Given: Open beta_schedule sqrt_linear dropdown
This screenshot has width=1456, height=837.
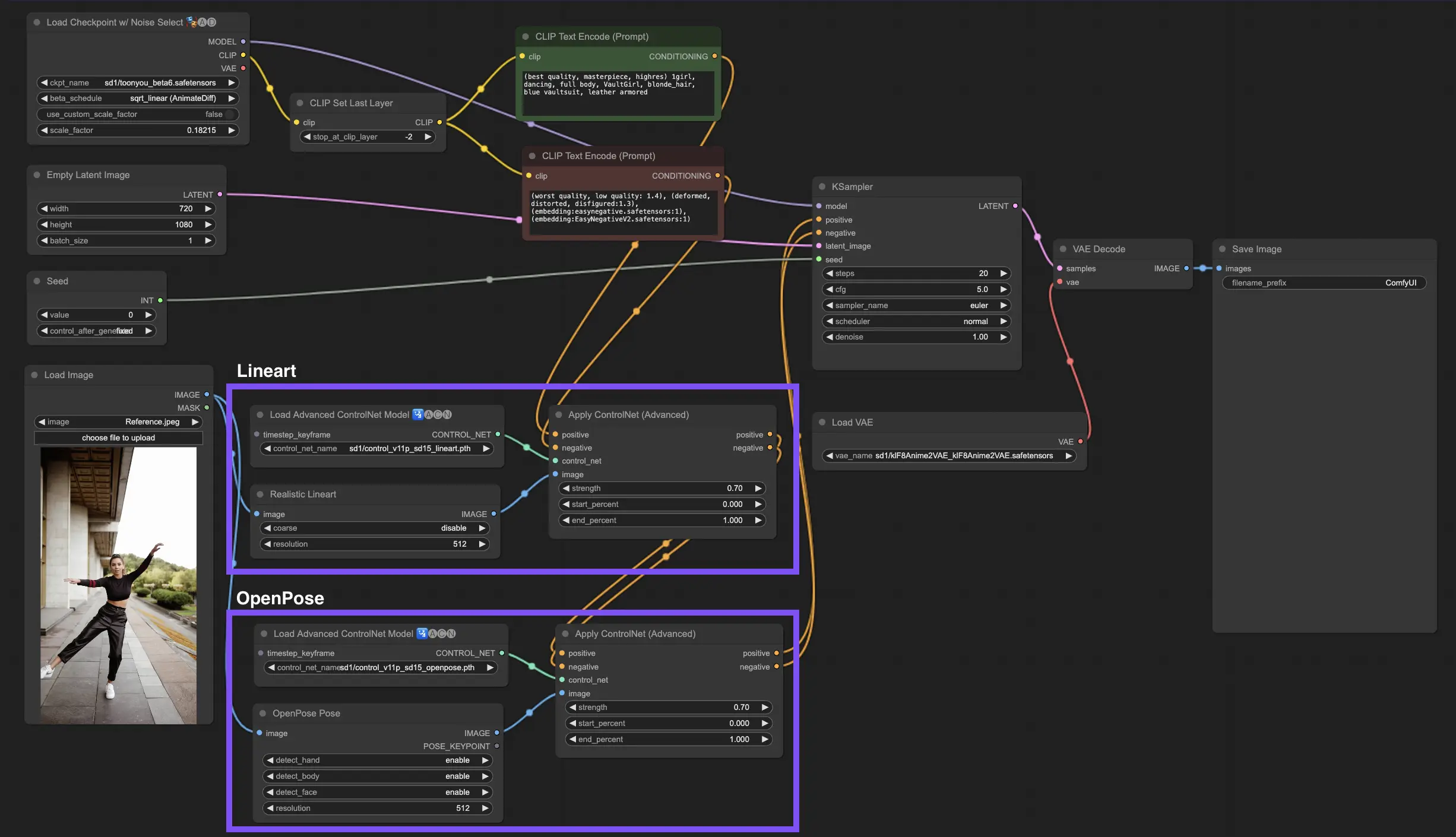Looking at the screenshot, I should click(138, 98).
